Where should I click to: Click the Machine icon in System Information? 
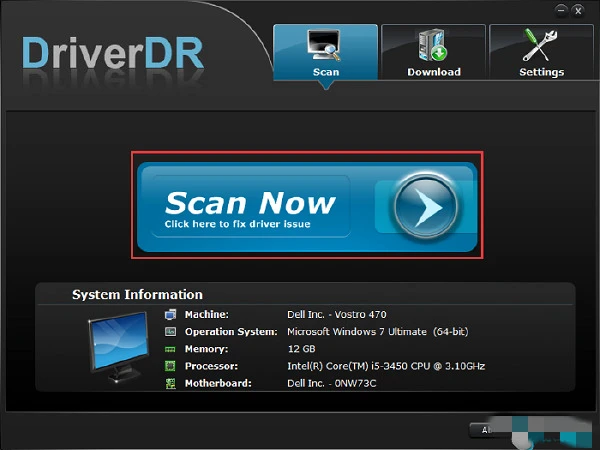171,314
